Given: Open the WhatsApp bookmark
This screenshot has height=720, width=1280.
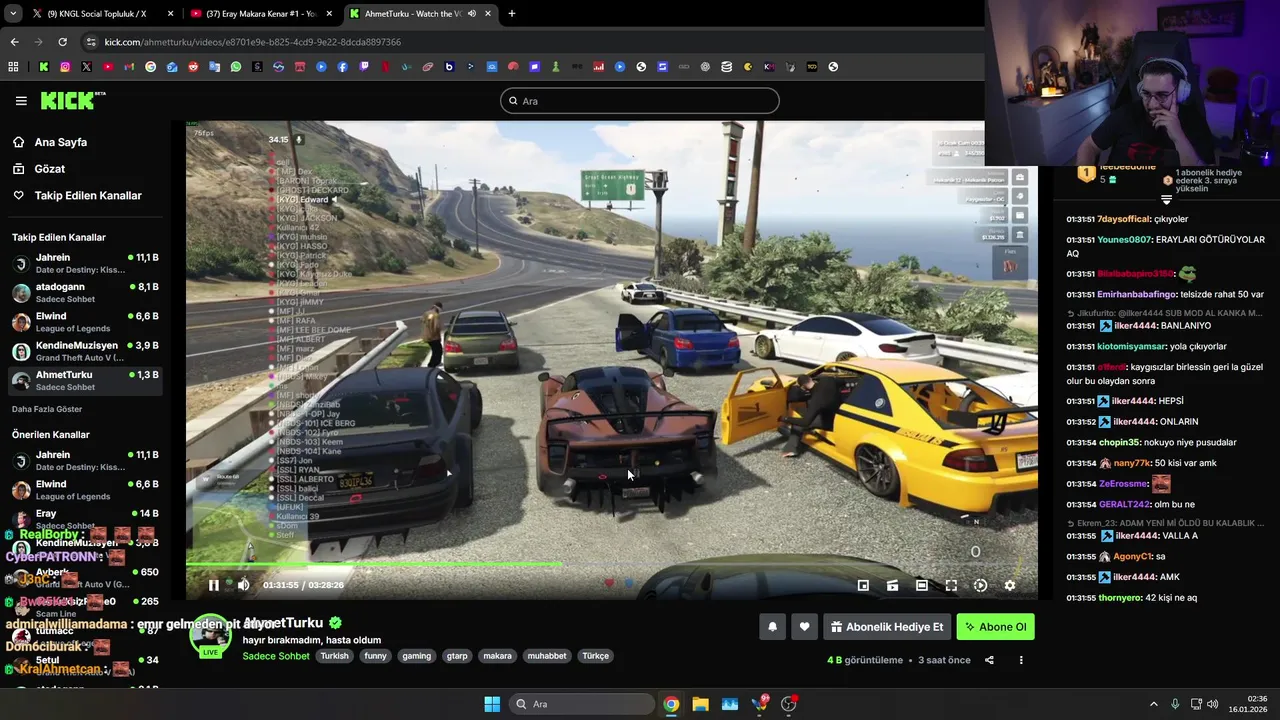Looking at the screenshot, I should point(236,67).
